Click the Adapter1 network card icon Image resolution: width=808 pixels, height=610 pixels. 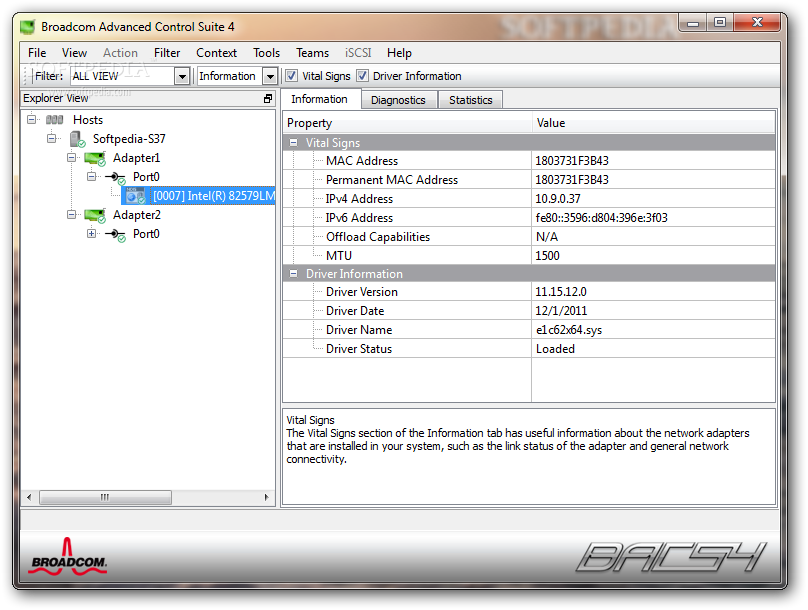click(x=95, y=159)
